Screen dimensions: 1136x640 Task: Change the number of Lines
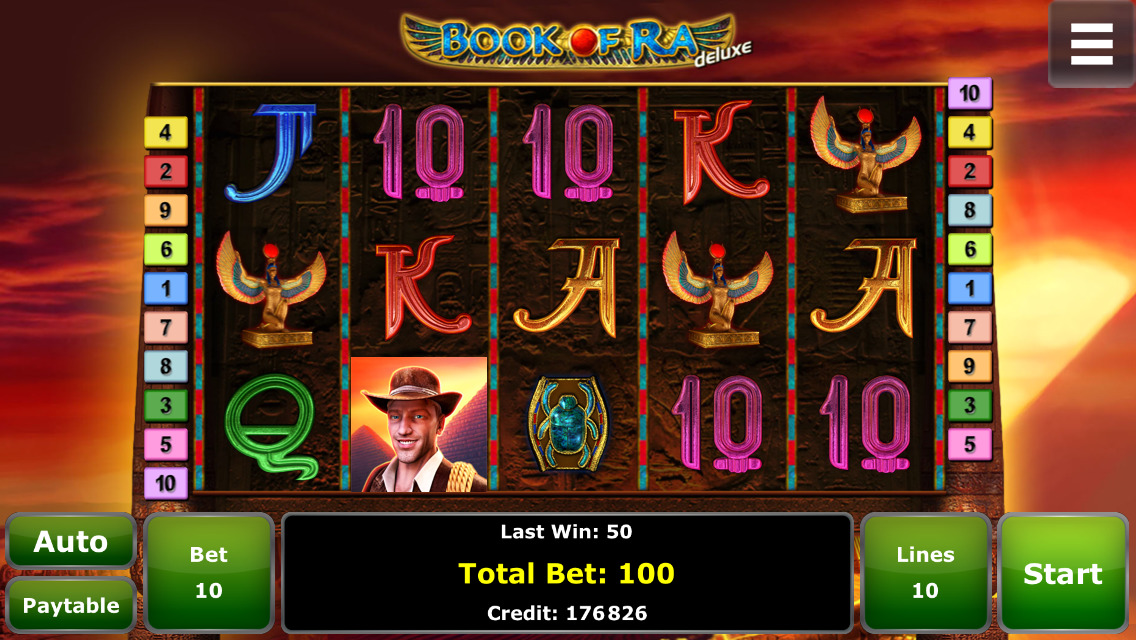(925, 573)
